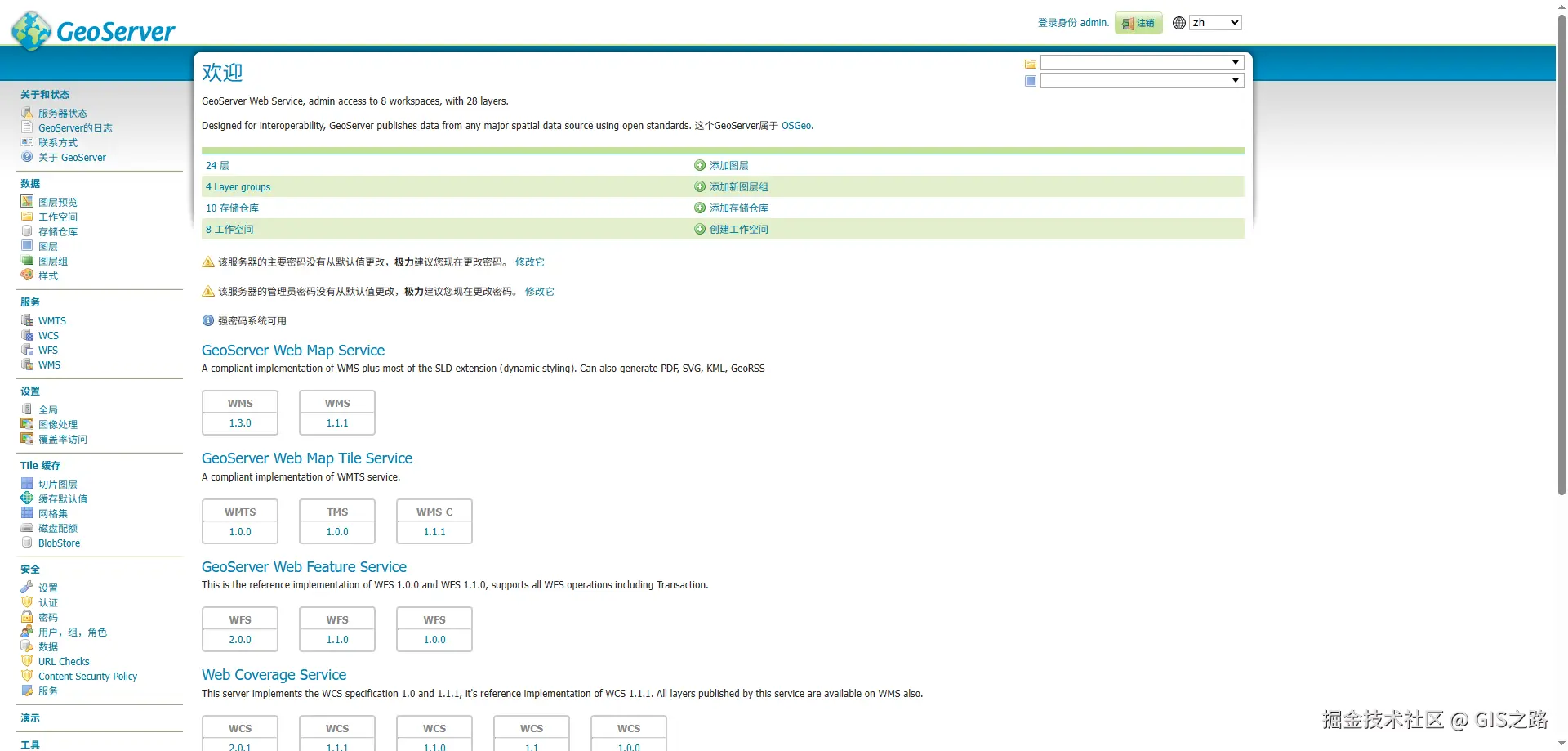This screenshot has height=751, width=1568.
Task: Click the About GeoServer icon
Action: coord(27,157)
